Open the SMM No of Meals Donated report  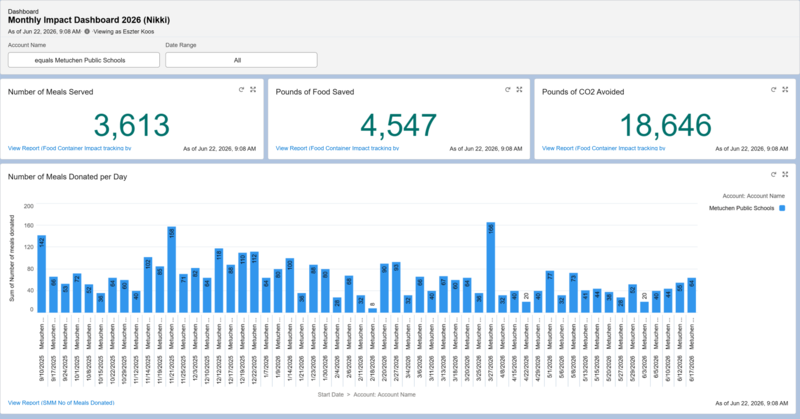61,403
